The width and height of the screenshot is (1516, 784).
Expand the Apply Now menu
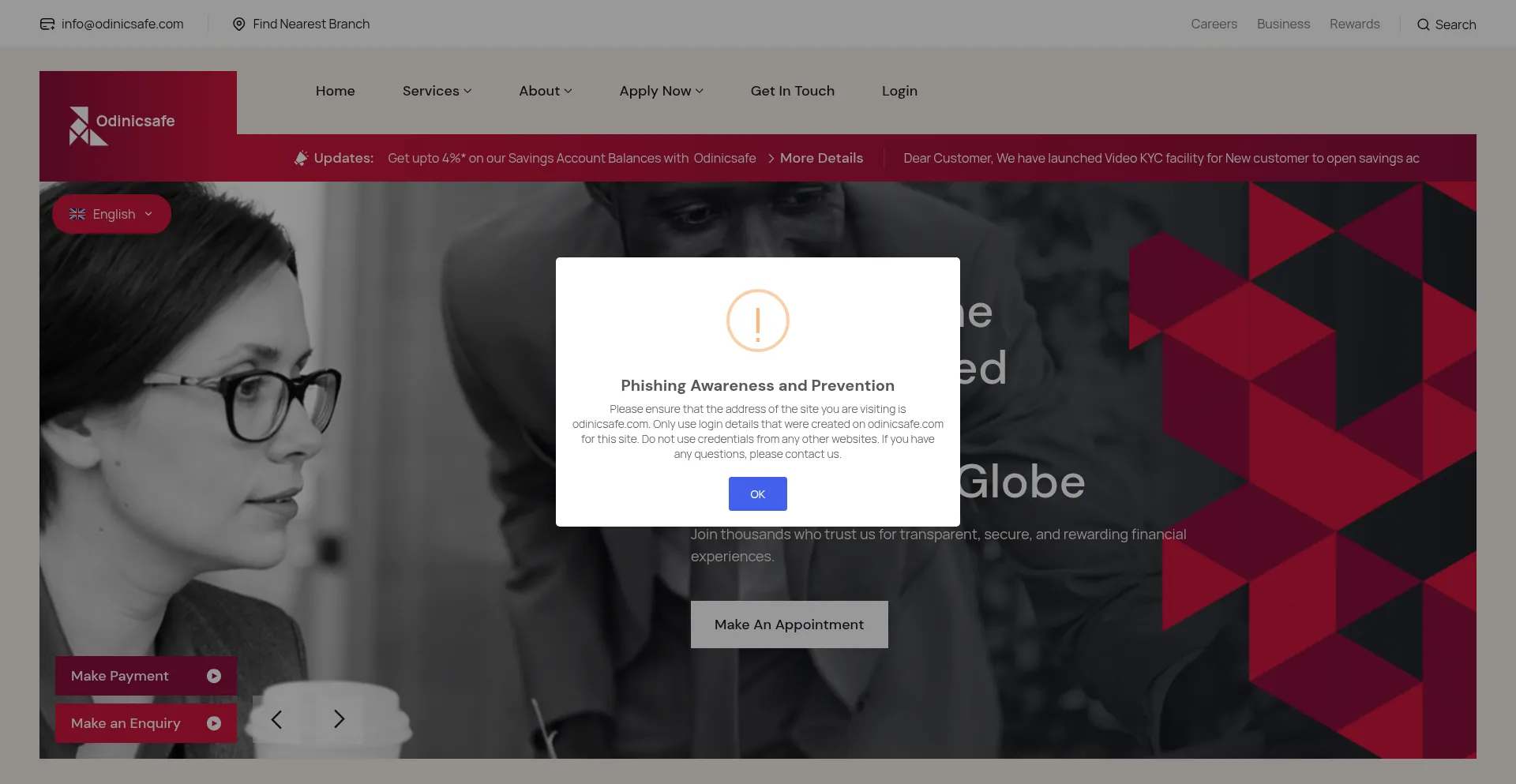661,91
